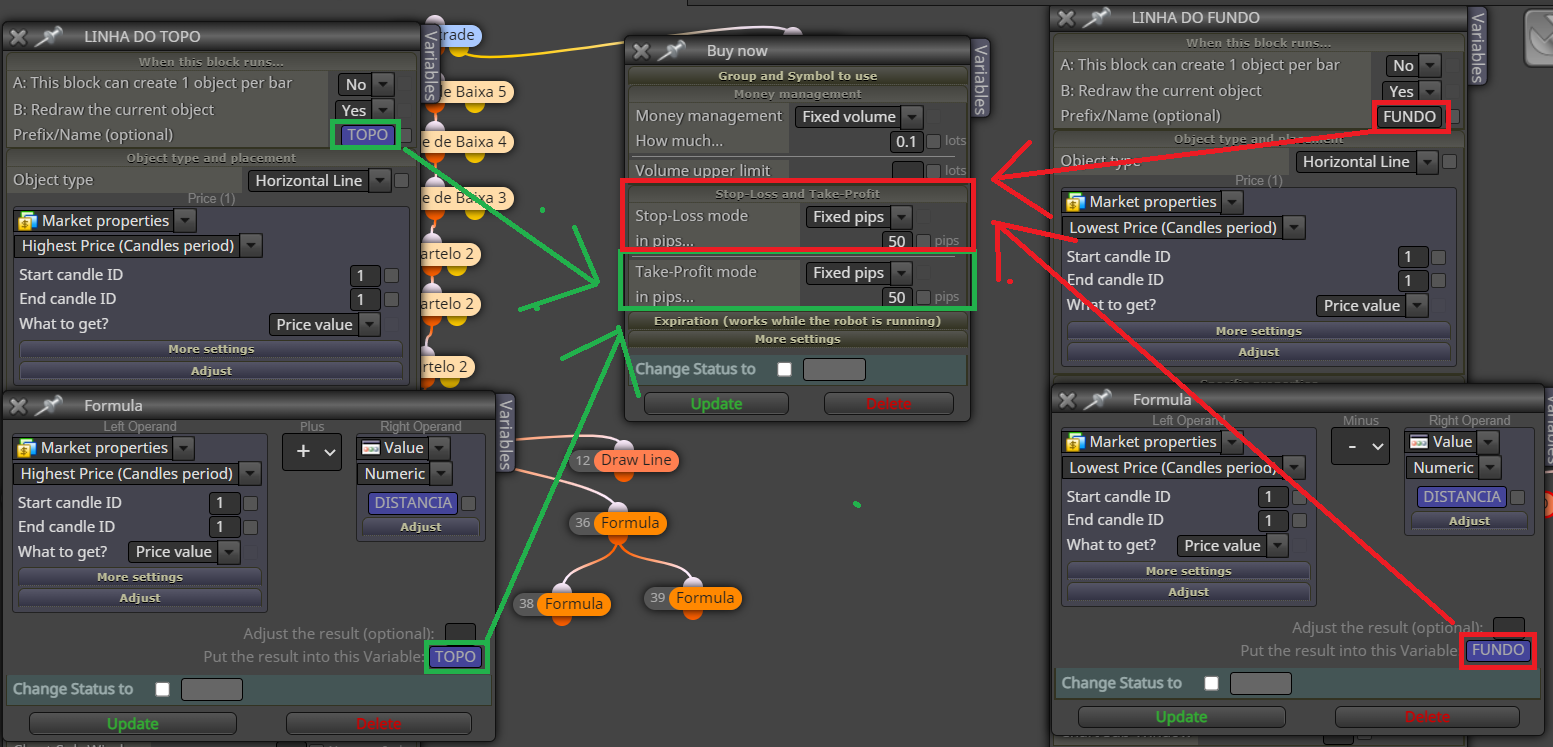The height and width of the screenshot is (747, 1553).
Task: Open the Variables tab on the LINHA DO TOPO panel
Action: click(431, 64)
